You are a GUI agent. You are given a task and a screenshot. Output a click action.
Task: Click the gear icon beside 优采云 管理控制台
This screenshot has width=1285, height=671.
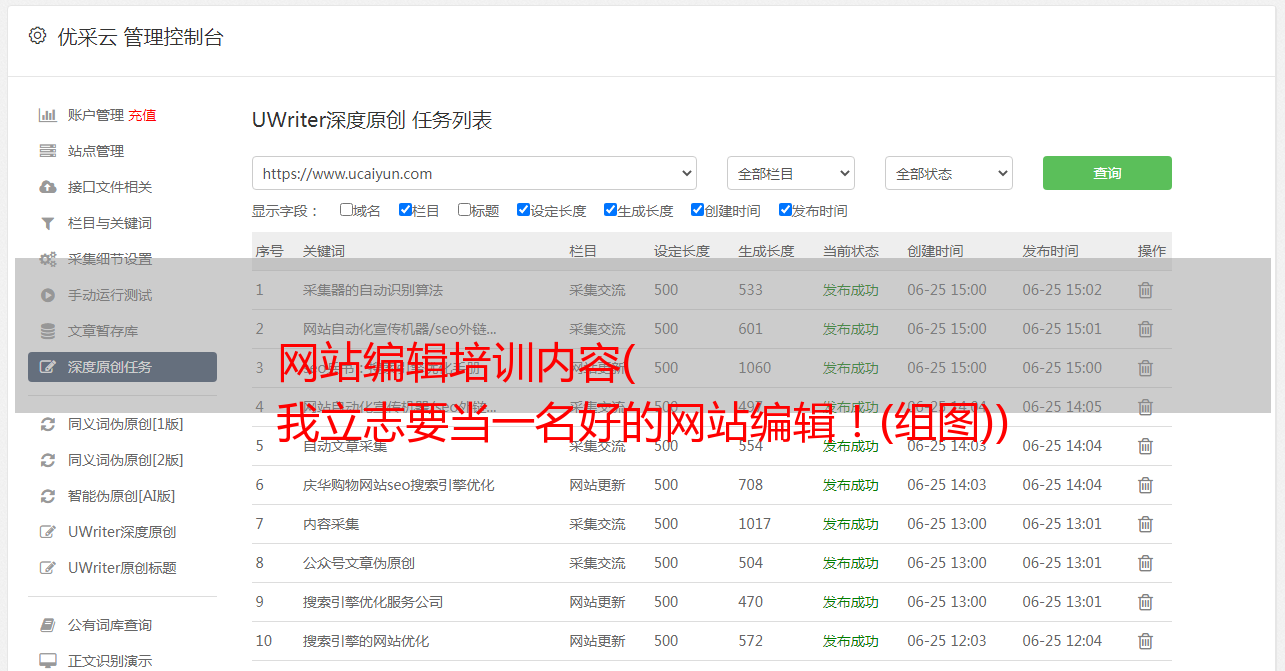point(37,36)
